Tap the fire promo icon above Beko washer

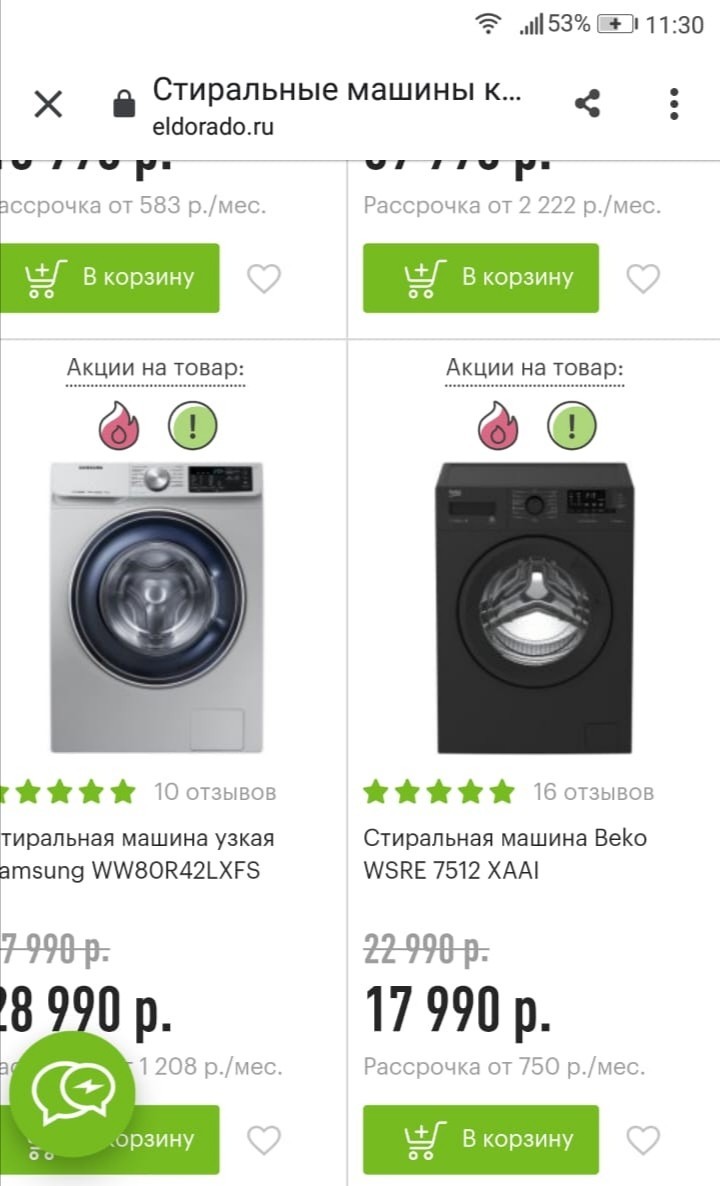click(498, 426)
